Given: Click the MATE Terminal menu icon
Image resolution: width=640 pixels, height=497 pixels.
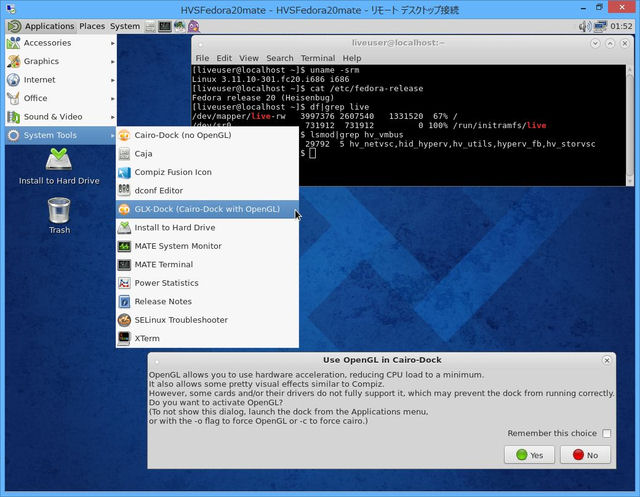Looking at the screenshot, I should tap(124, 264).
